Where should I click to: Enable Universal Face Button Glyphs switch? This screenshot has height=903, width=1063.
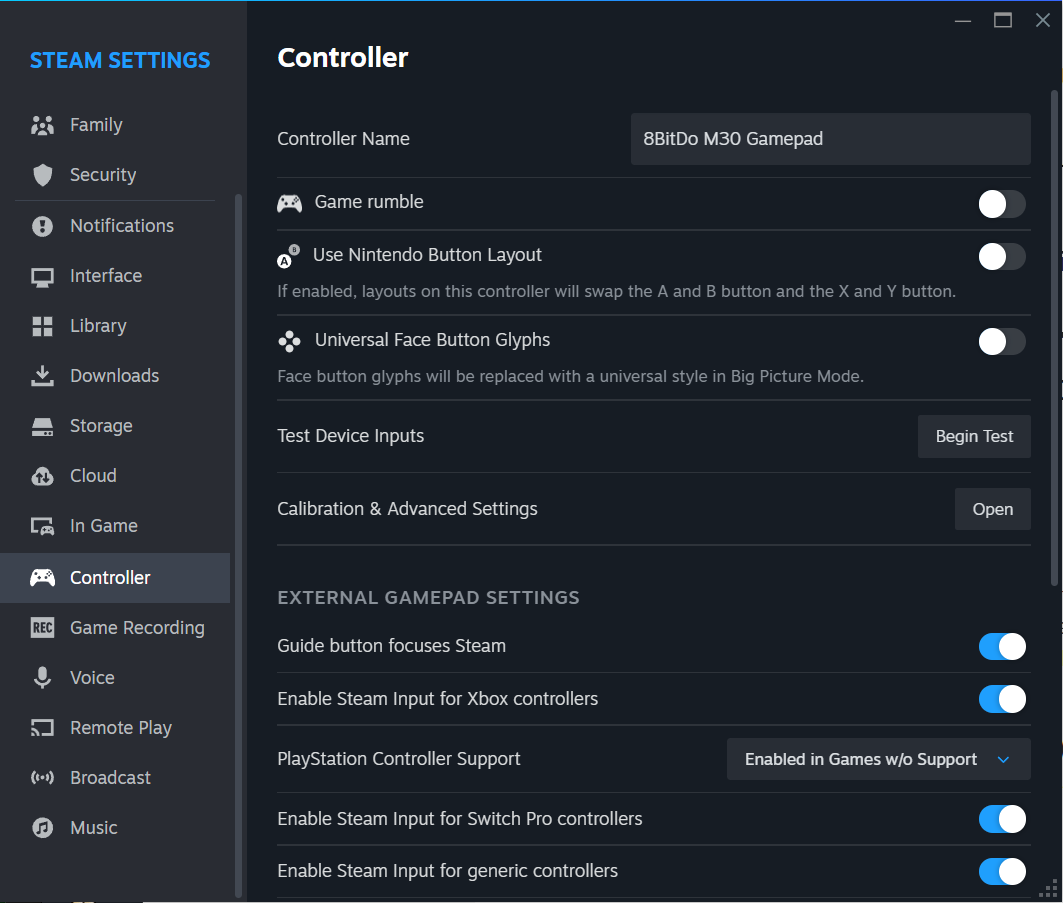pyautogui.click(x=1002, y=342)
